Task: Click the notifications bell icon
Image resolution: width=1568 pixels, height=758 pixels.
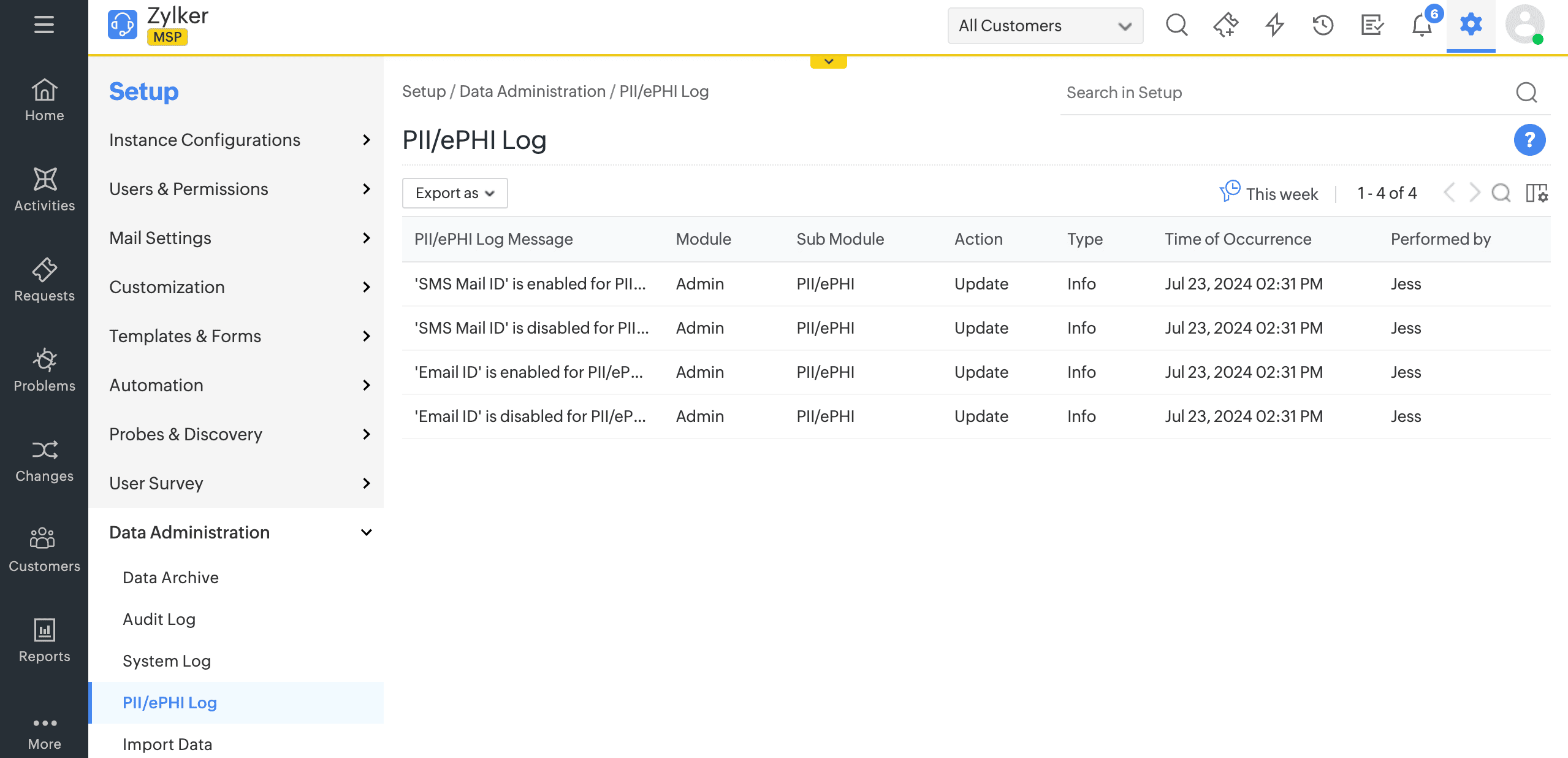Action: coord(1421,26)
